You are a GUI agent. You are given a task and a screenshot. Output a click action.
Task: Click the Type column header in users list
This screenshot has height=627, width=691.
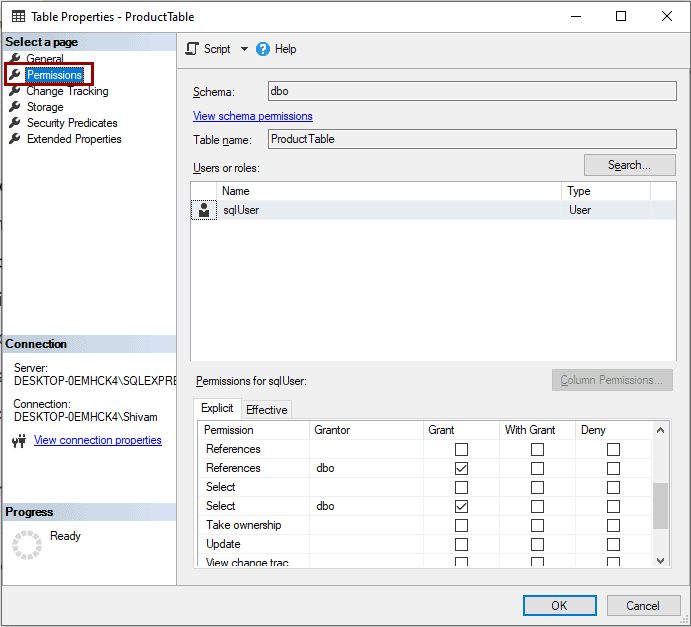click(x=606, y=191)
